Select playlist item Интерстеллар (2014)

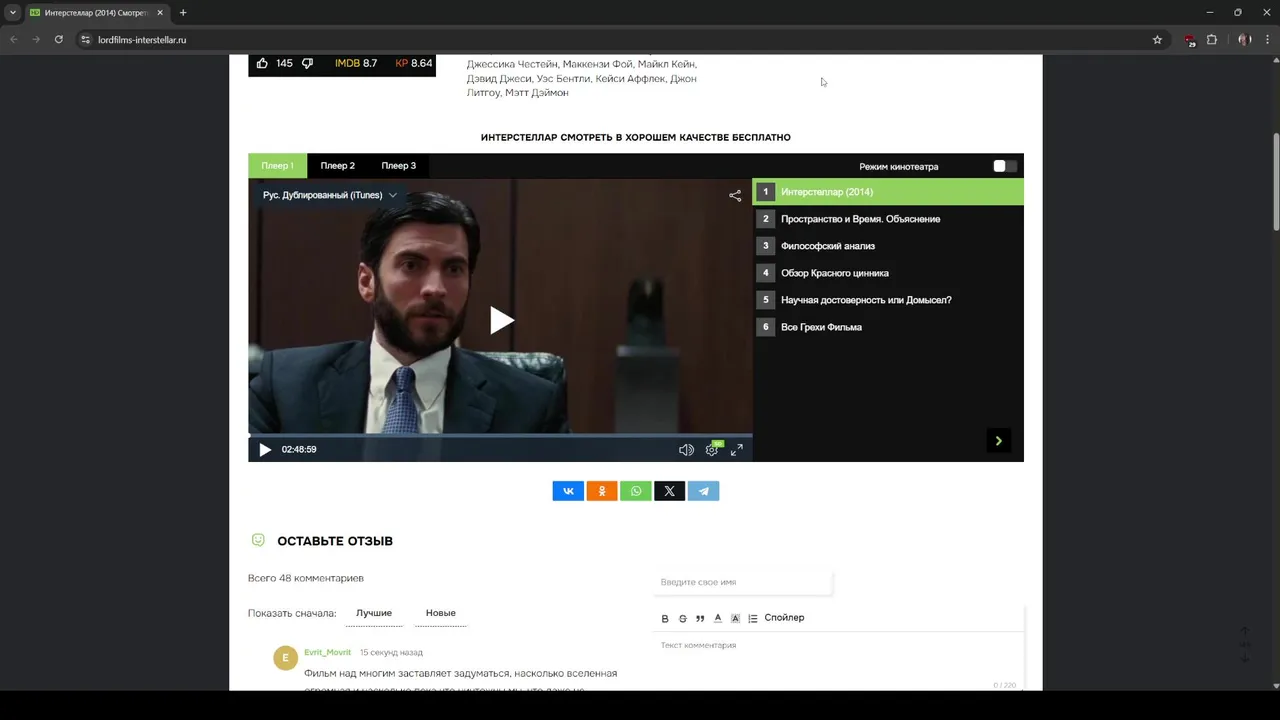888,192
